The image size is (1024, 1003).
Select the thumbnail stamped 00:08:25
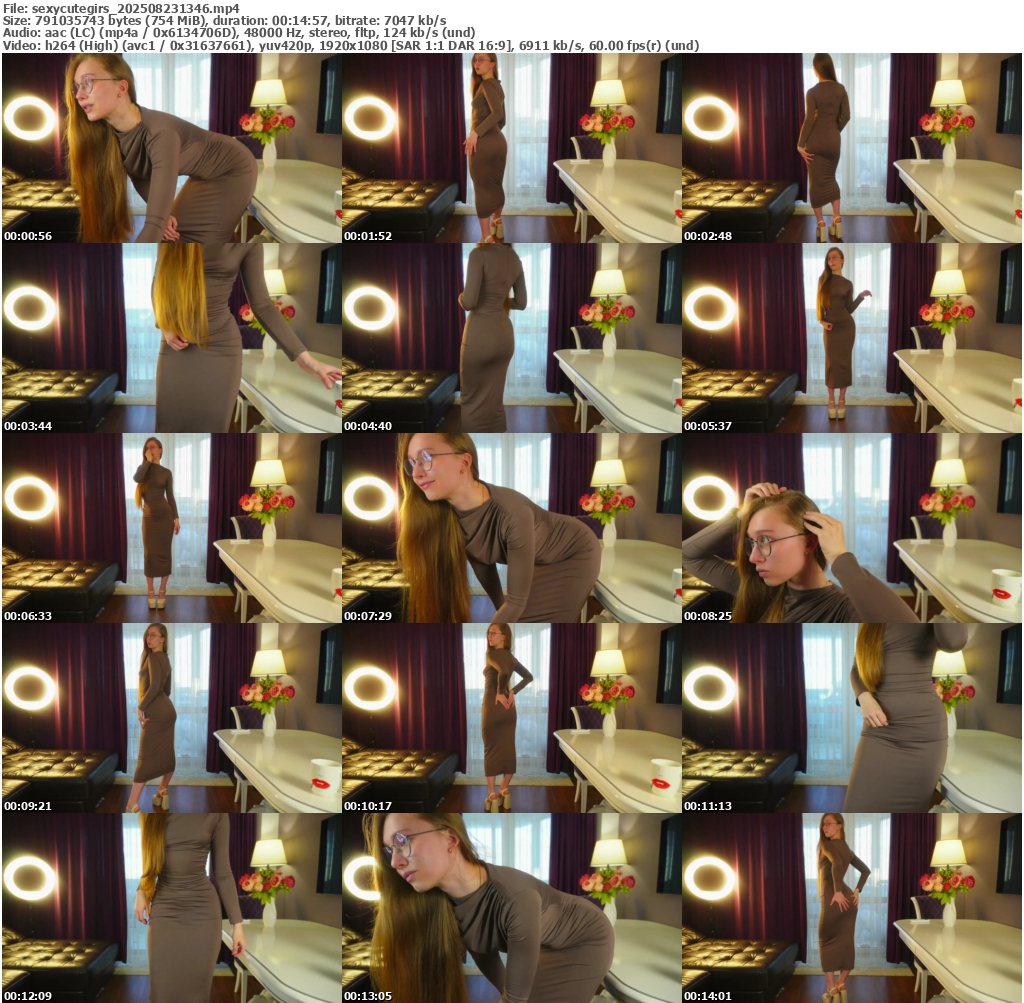pyautogui.click(x=852, y=528)
